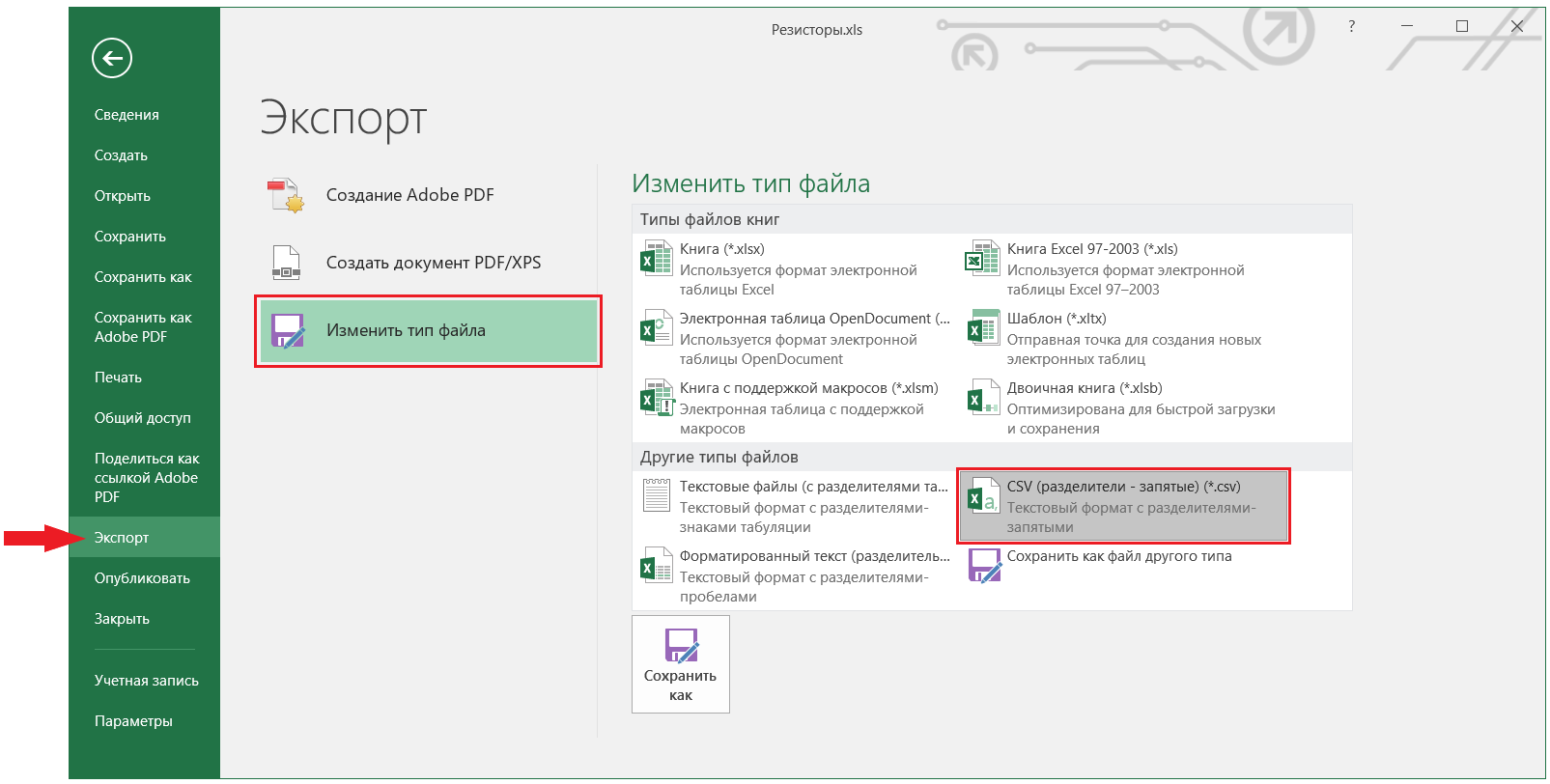1550x784 pixels.
Task: Choose Закрыть in the sidebar
Action: pyautogui.click(x=144, y=619)
